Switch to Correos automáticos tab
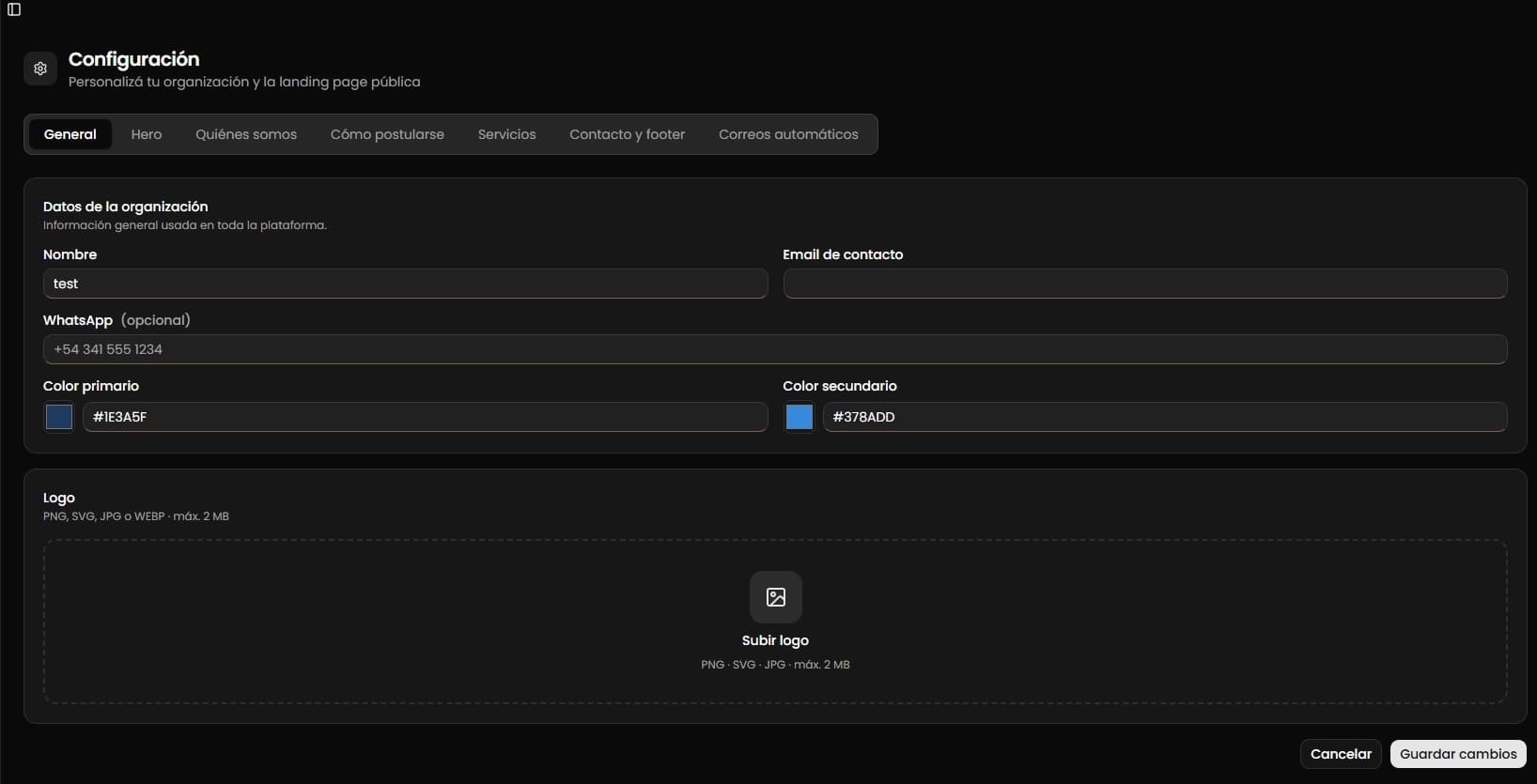 point(788,134)
